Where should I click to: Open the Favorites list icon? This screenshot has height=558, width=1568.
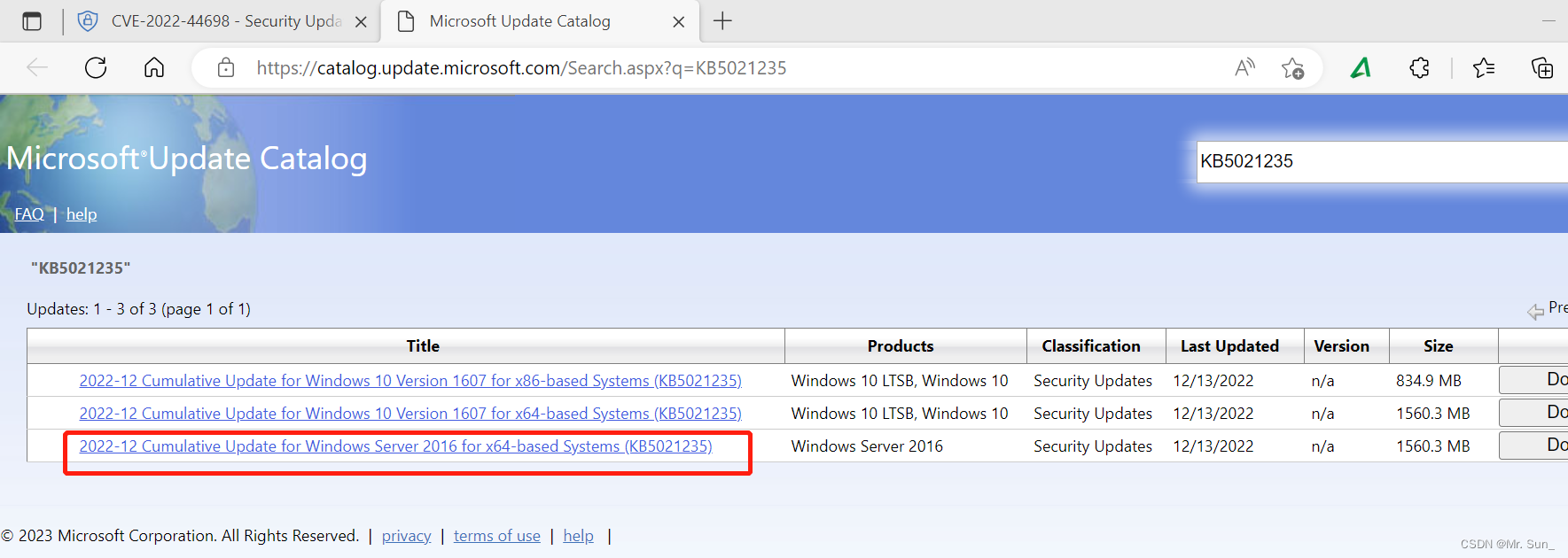point(1484,67)
